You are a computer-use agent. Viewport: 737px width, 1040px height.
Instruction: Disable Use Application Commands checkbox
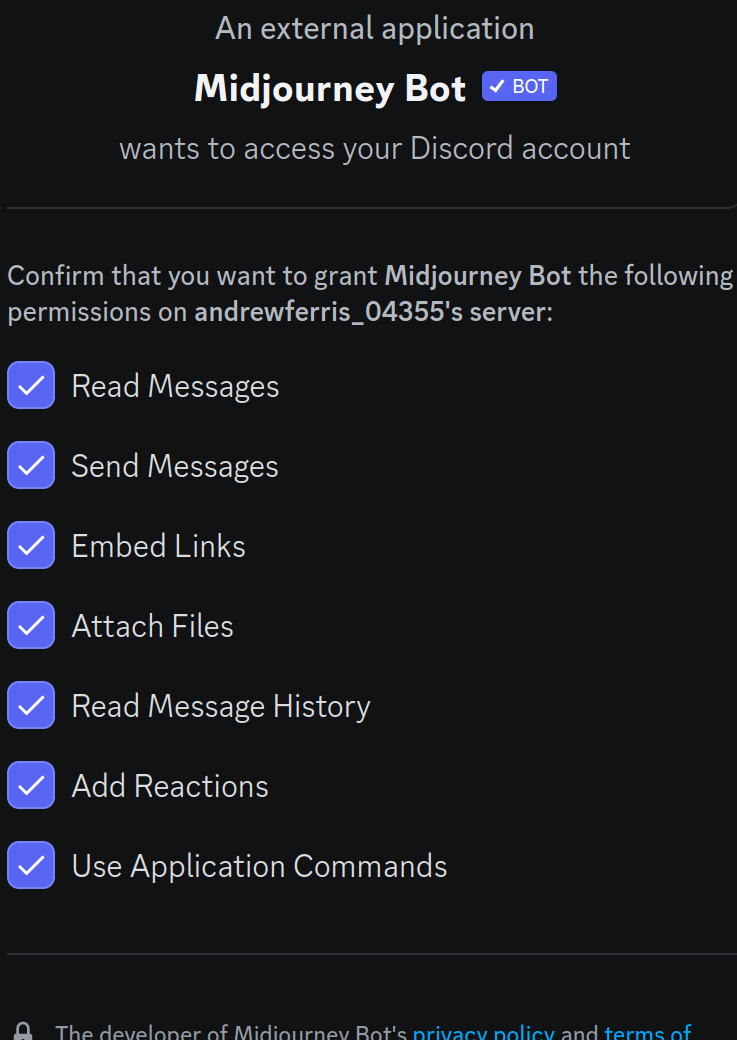[x=31, y=865]
